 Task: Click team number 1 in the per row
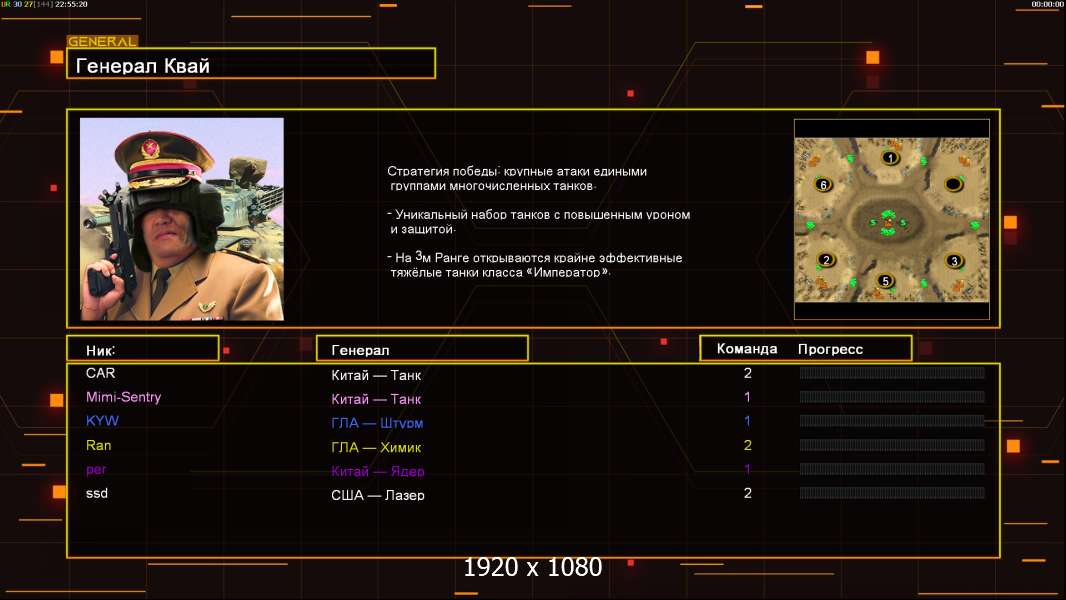tap(747, 469)
